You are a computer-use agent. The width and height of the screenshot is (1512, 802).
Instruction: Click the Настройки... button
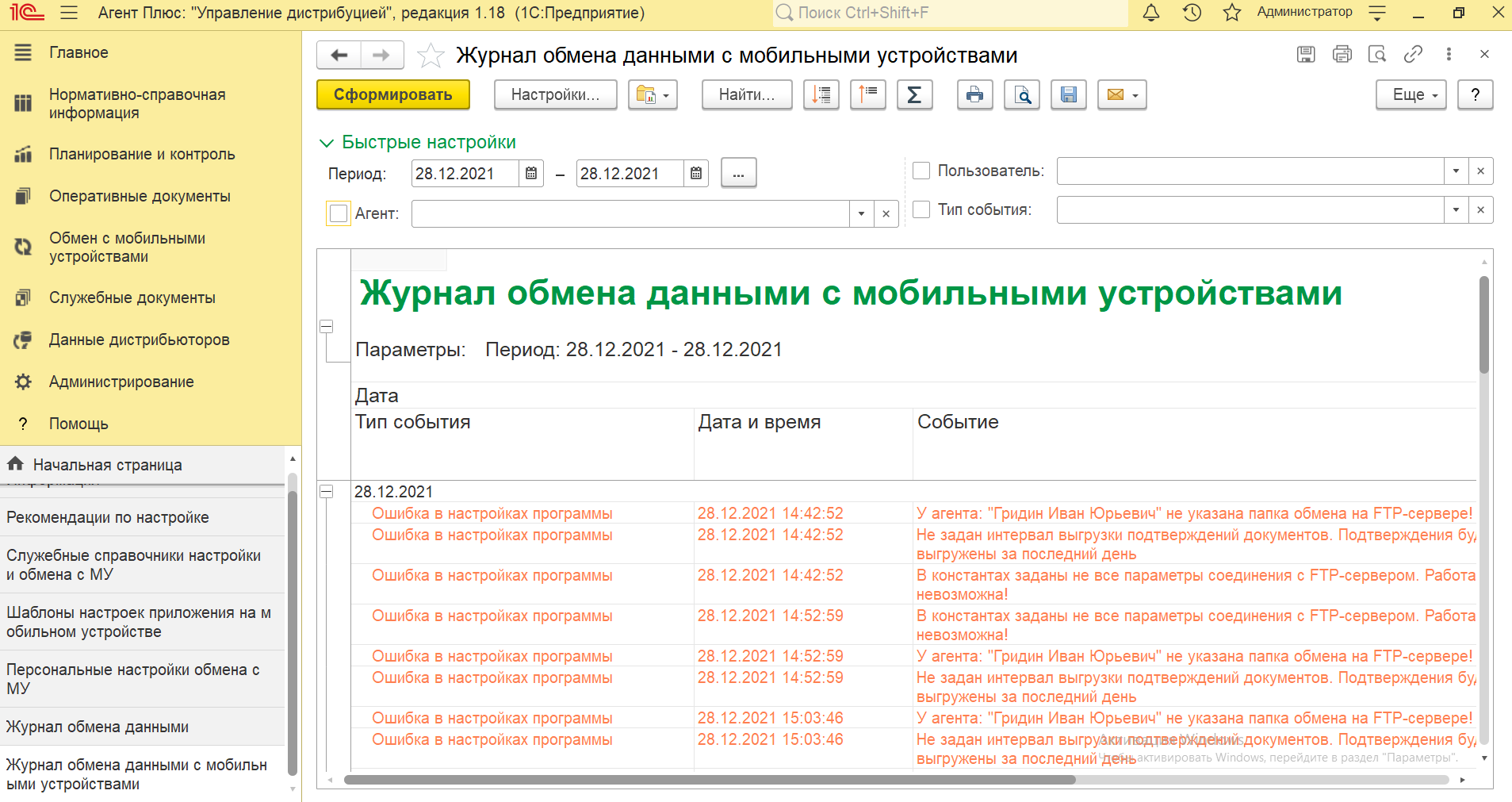[x=555, y=95]
